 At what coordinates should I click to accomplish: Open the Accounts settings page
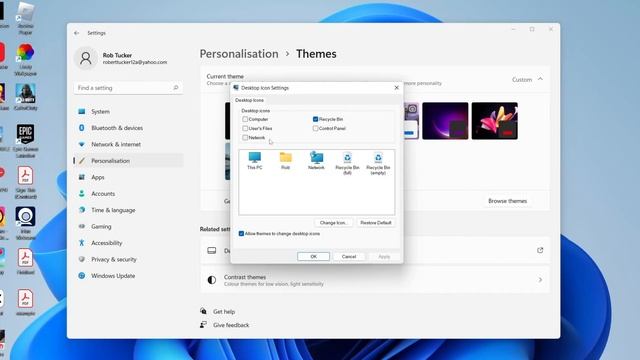point(129,193)
